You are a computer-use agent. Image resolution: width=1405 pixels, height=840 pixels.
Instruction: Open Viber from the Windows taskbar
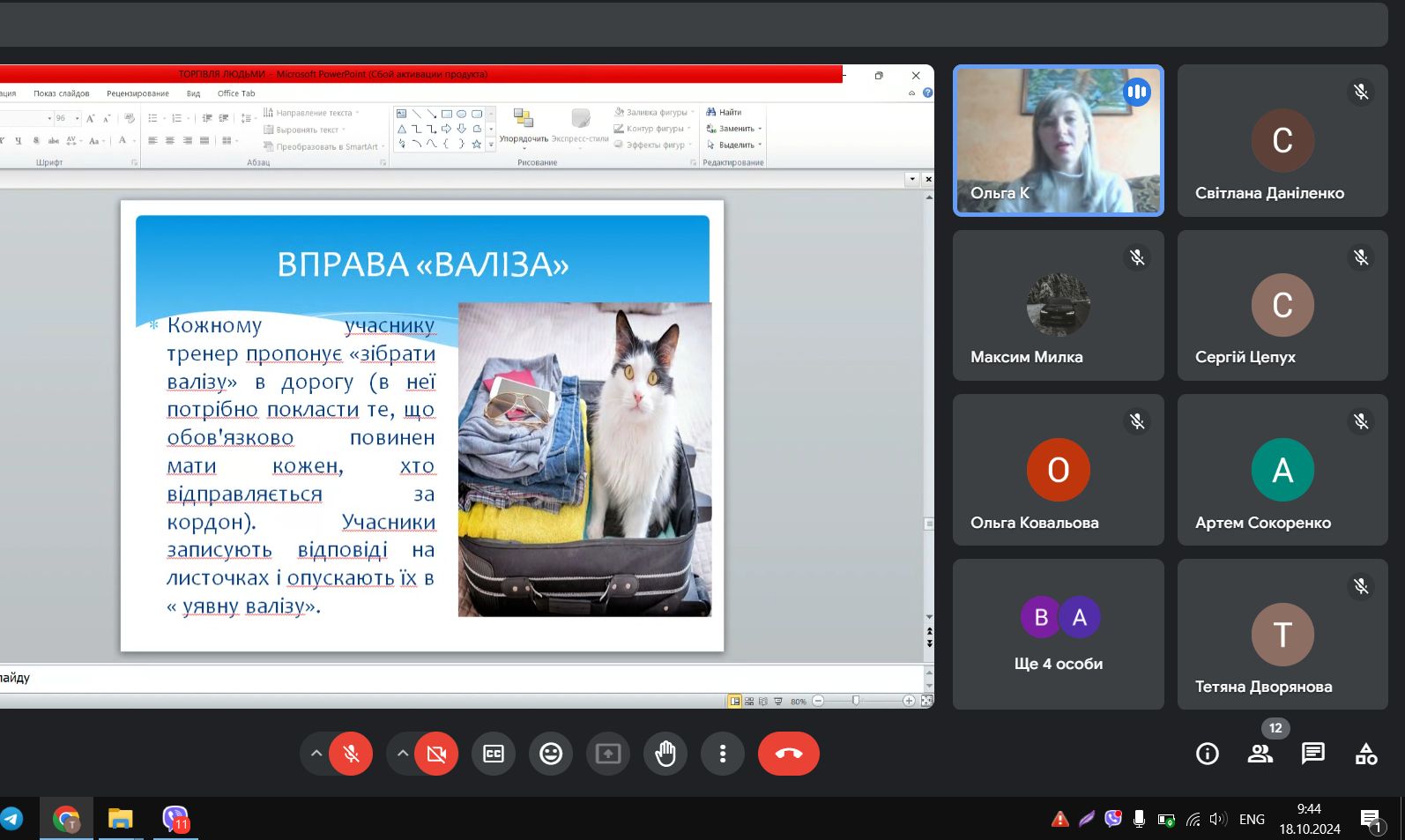175,820
